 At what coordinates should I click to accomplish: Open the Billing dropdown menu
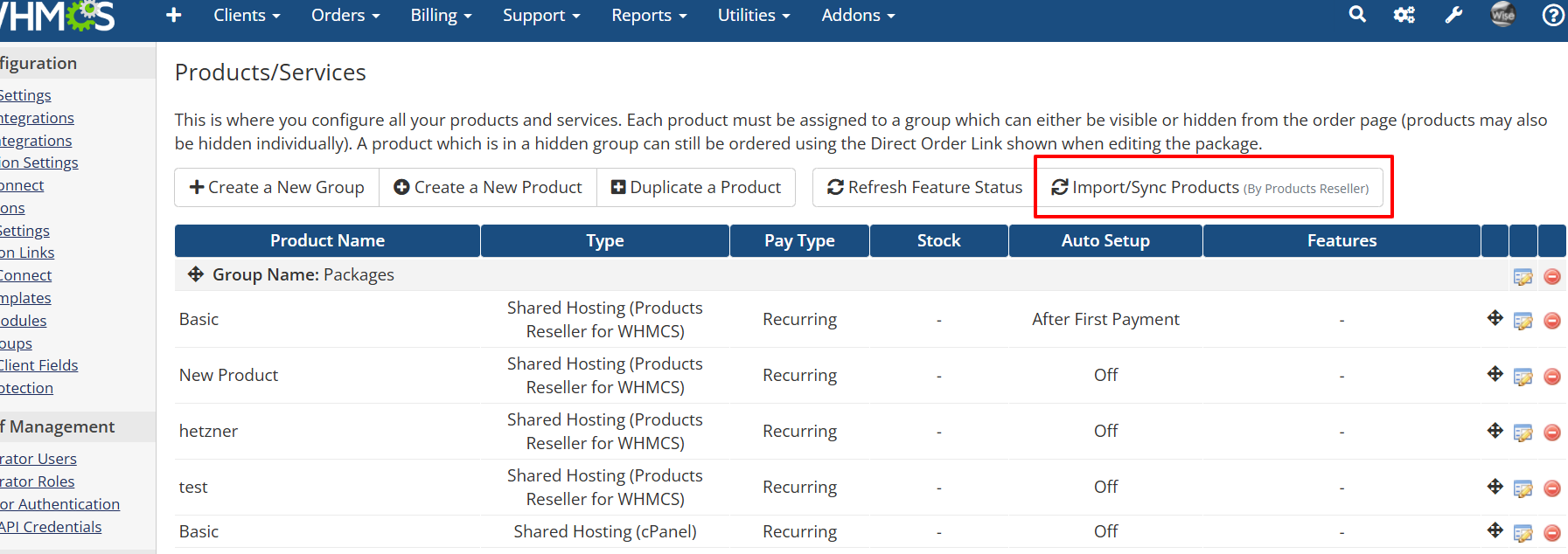tap(441, 15)
